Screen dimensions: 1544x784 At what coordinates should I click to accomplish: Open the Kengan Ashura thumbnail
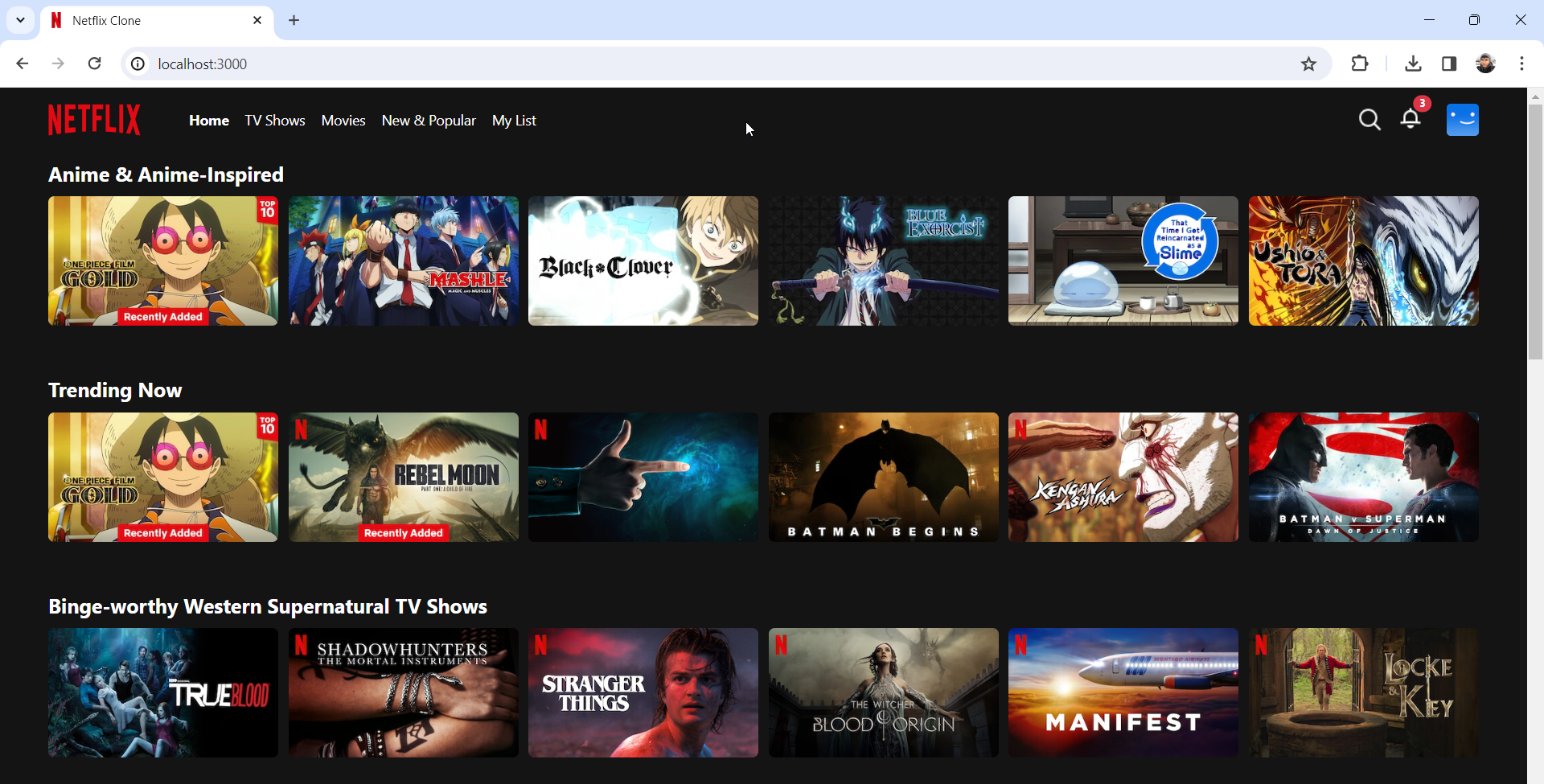(x=1123, y=477)
